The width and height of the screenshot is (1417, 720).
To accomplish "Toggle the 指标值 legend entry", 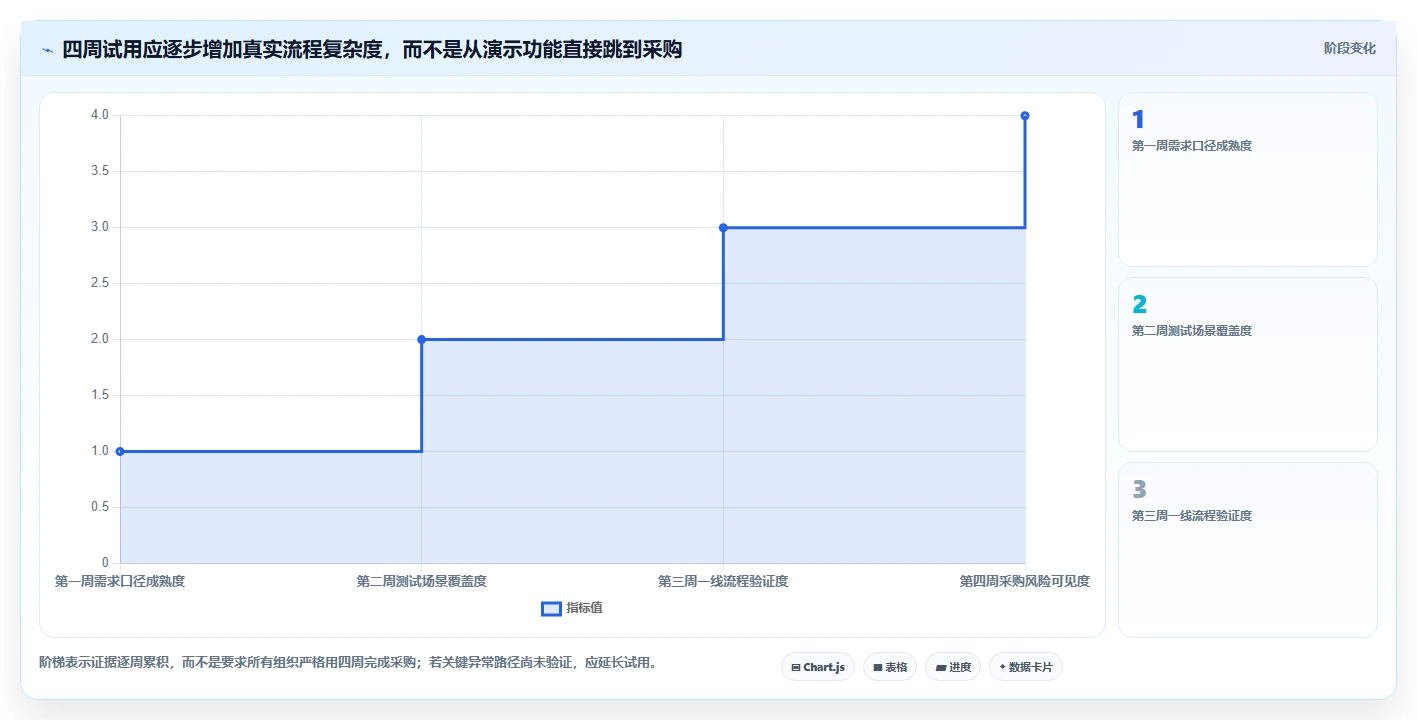I will tap(572, 608).
